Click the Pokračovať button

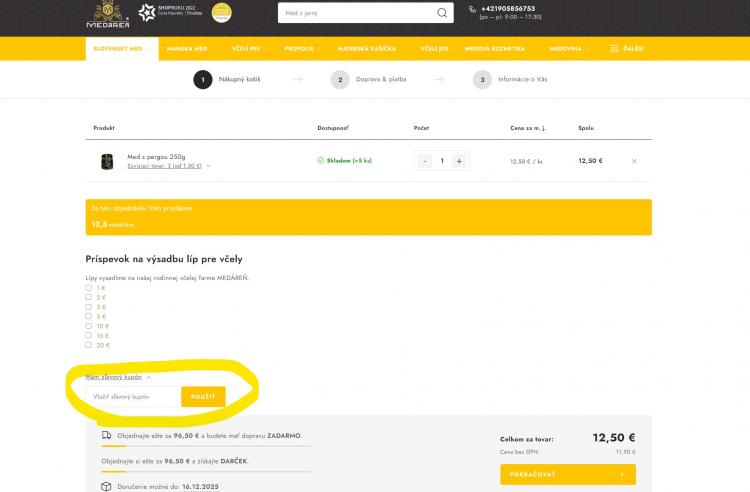(567, 474)
